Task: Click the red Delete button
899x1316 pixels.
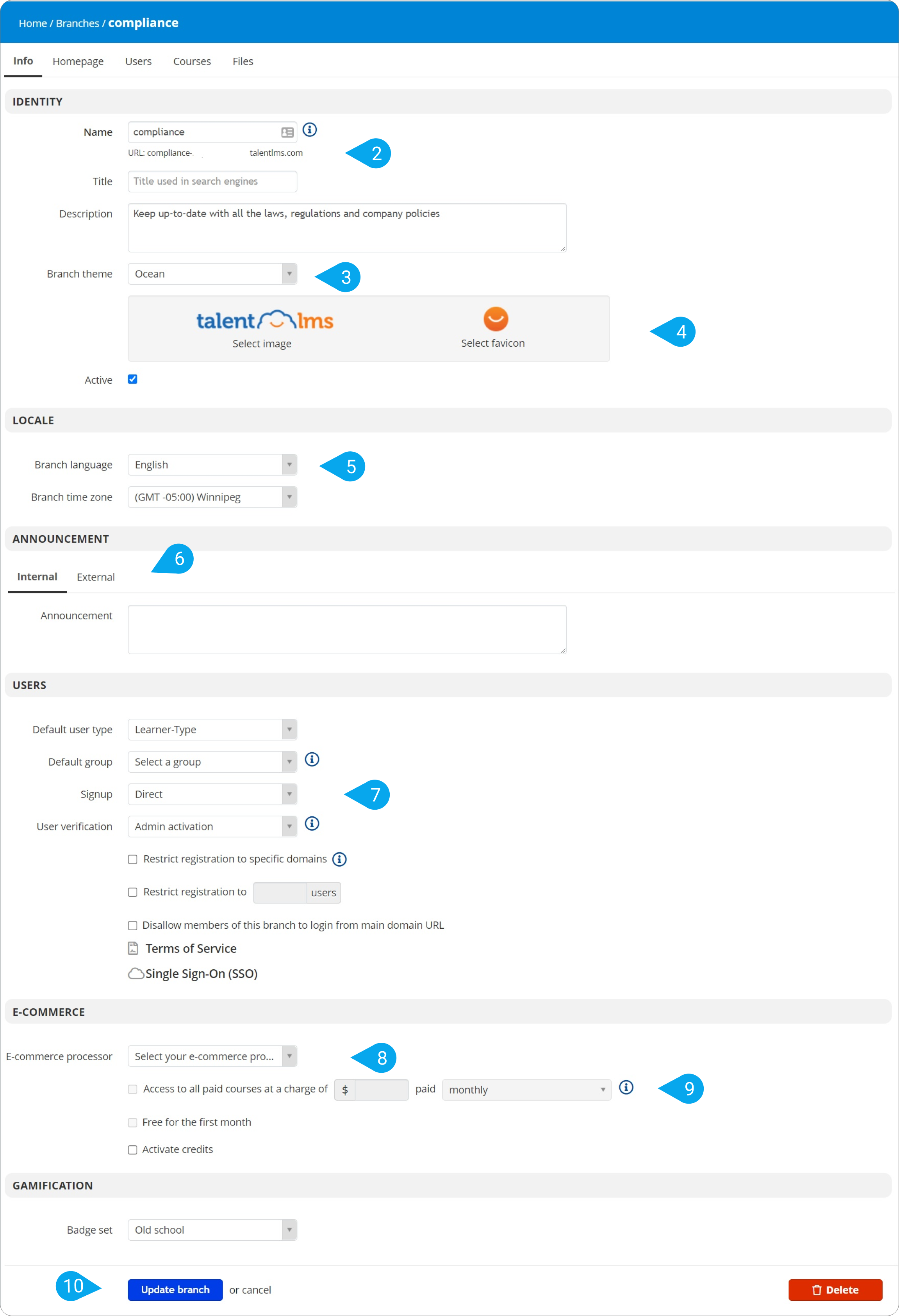Action: 835,1290
